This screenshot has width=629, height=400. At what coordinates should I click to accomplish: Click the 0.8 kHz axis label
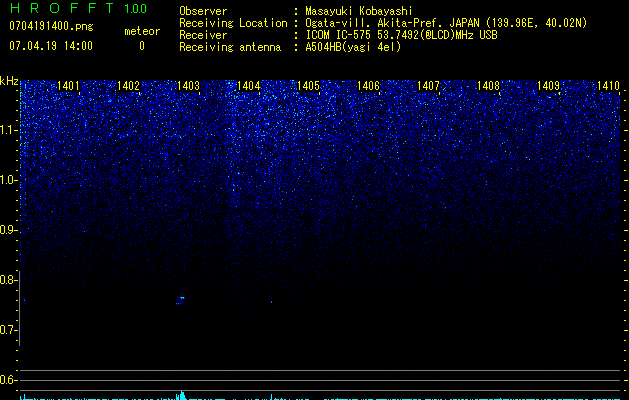point(8,280)
